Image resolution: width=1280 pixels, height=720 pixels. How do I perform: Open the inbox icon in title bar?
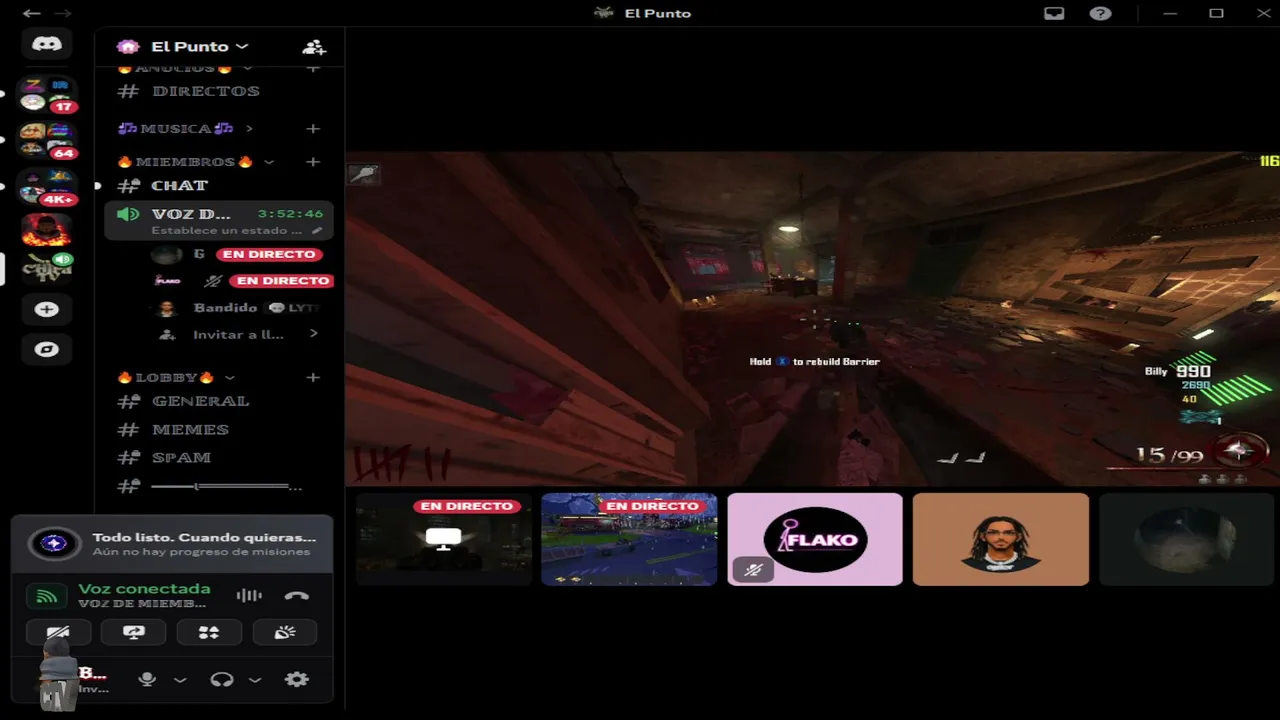tap(1054, 13)
